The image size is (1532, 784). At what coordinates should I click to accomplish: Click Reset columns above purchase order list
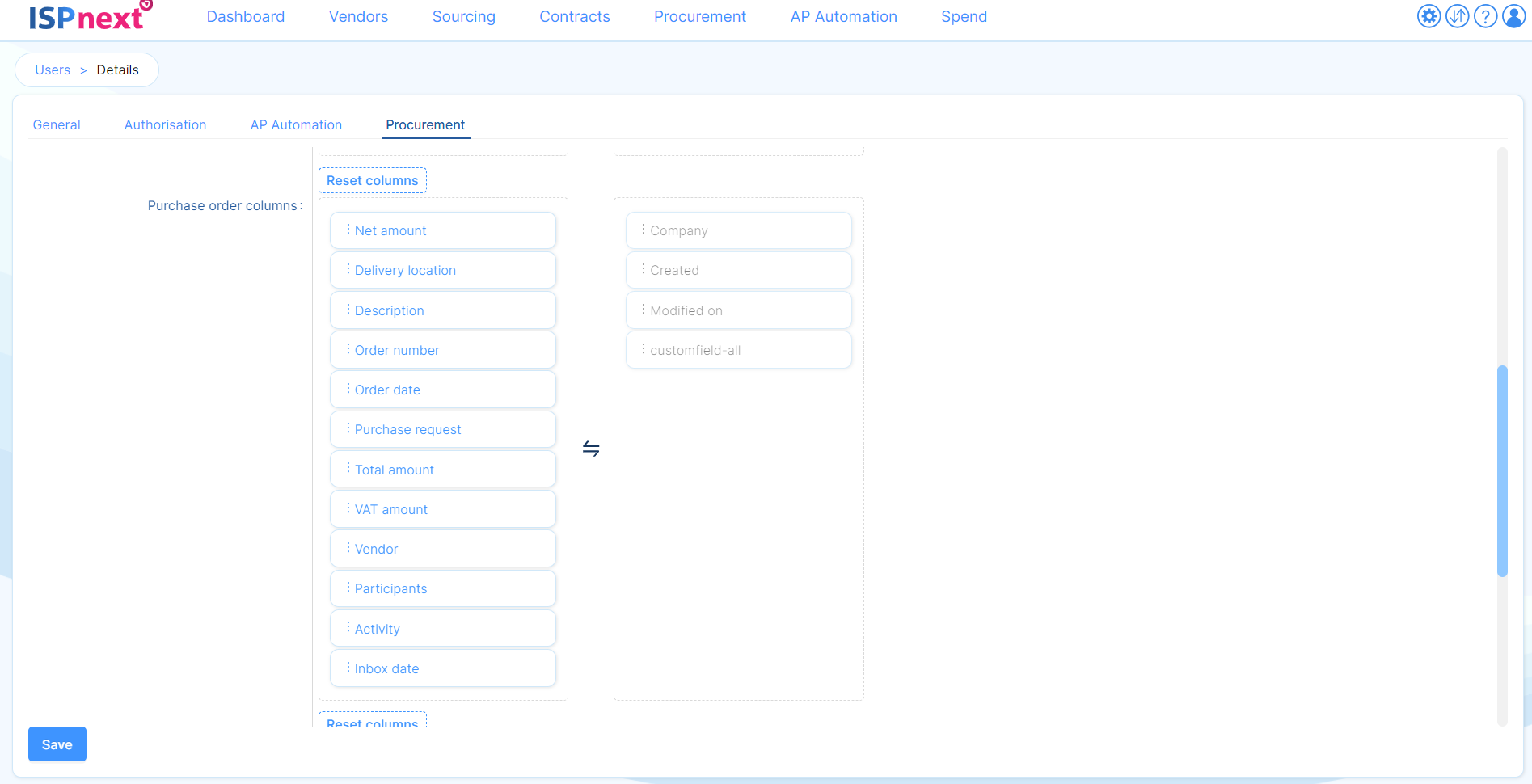[373, 180]
